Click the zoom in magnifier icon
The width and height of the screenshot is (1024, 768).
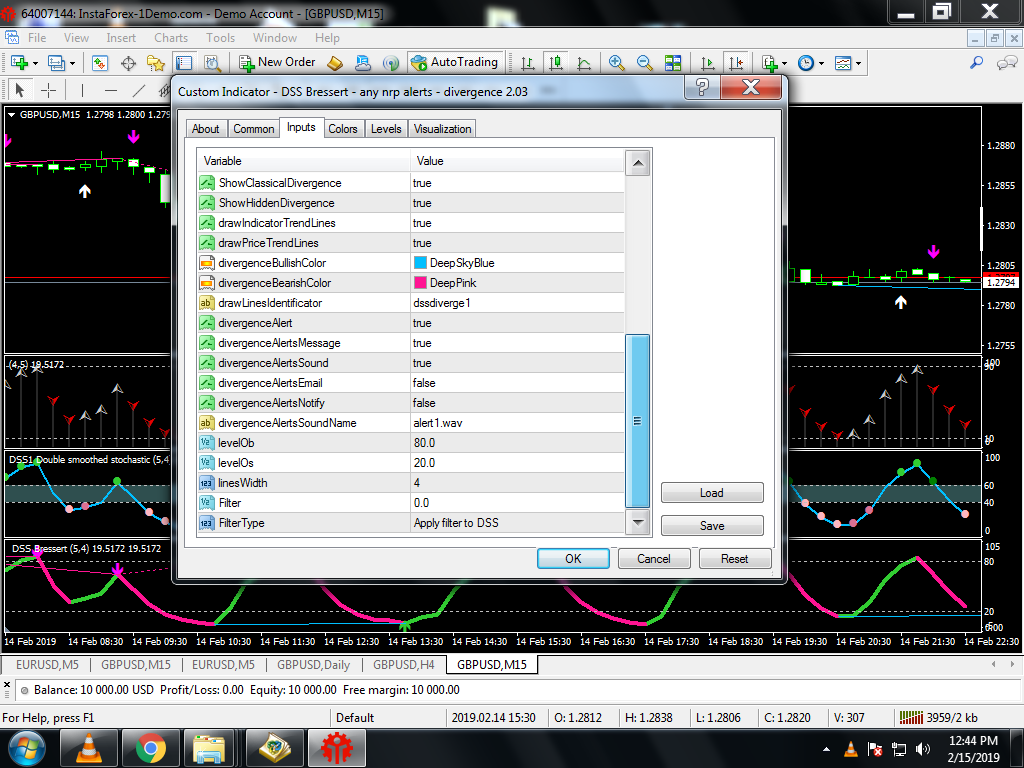tap(617, 62)
